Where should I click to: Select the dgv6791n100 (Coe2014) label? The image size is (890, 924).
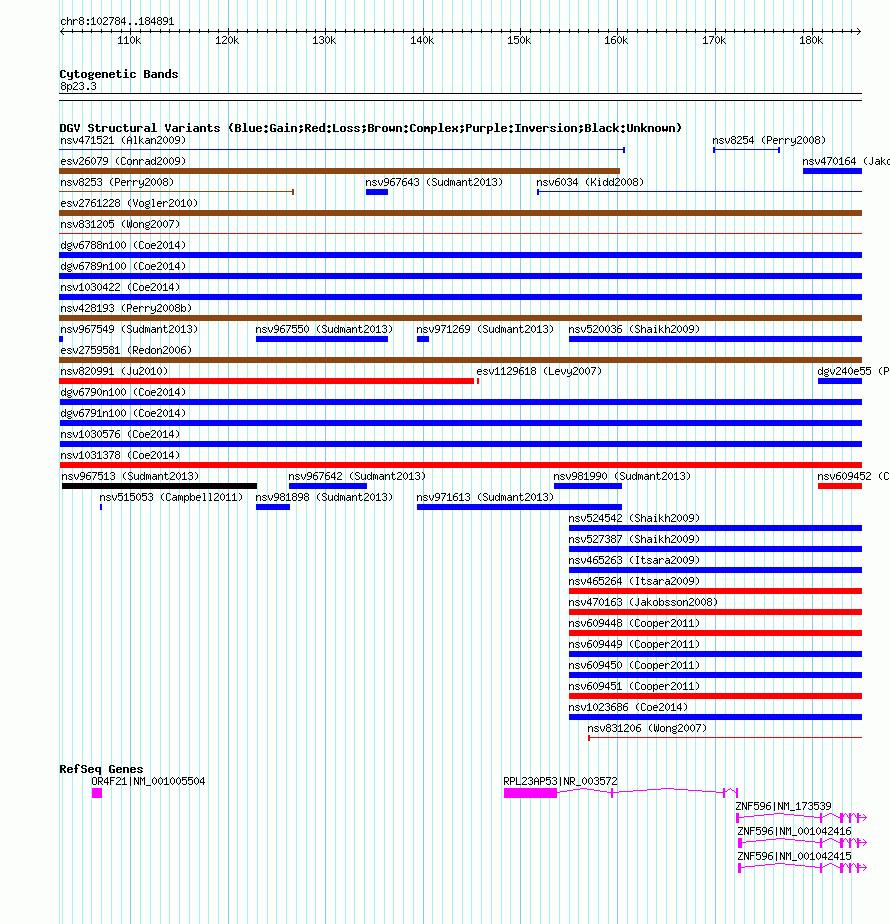123,413
